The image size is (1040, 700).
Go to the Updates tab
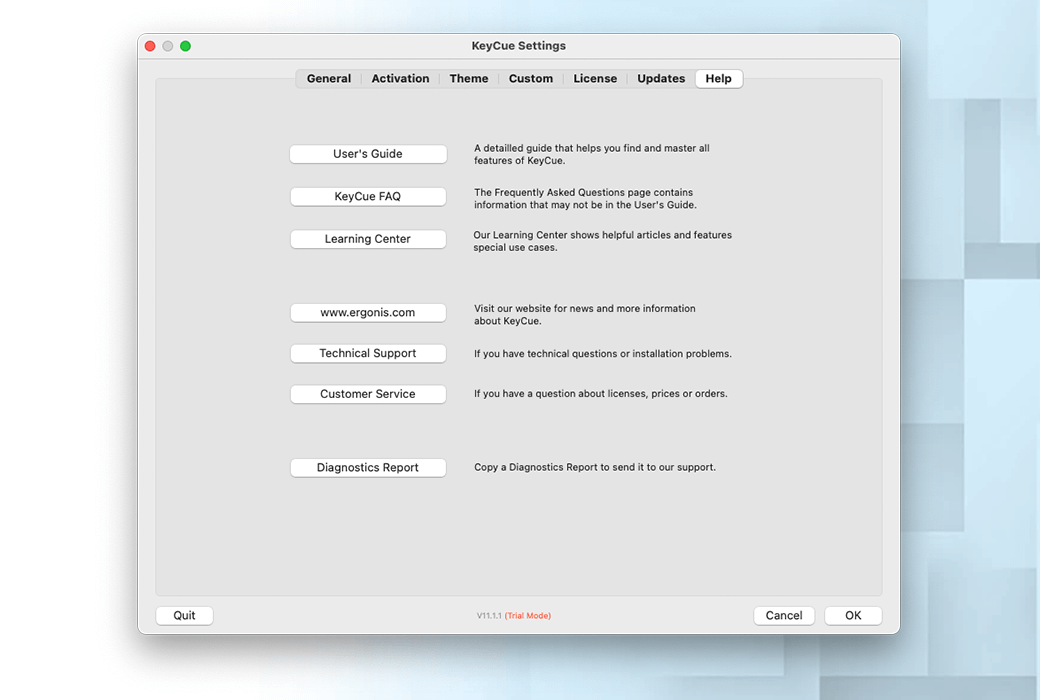pyautogui.click(x=660, y=78)
